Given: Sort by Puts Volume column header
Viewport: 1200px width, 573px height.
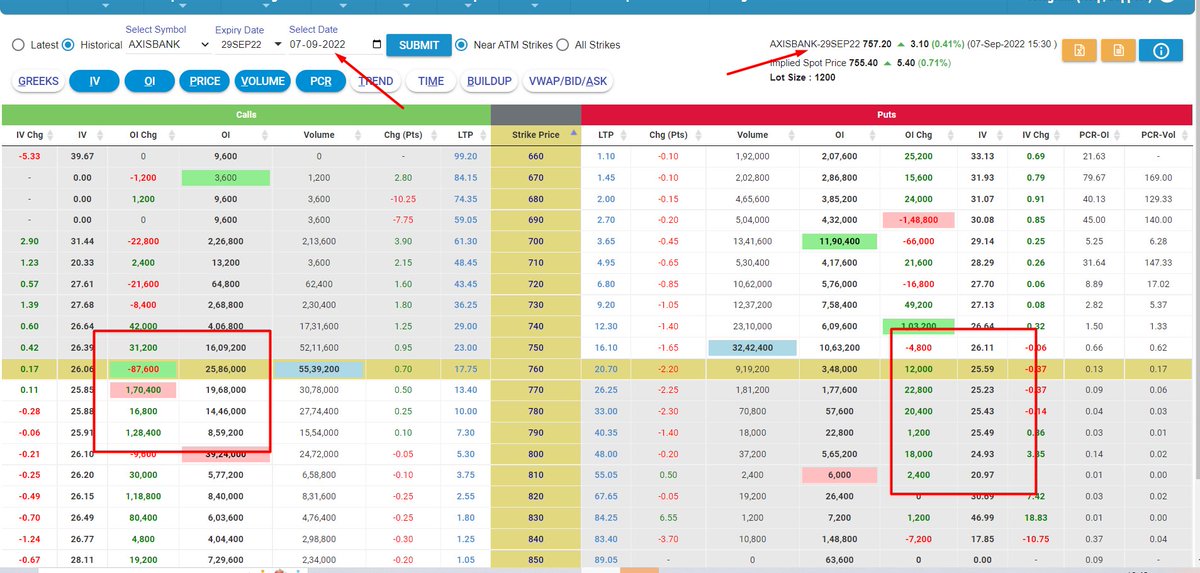Looking at the screenshot, I should (752, 134).
